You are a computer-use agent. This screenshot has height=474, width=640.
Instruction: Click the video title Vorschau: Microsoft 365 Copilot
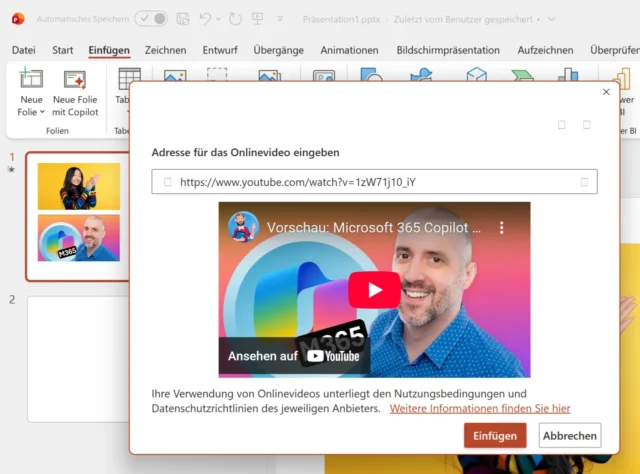point(374,227)
